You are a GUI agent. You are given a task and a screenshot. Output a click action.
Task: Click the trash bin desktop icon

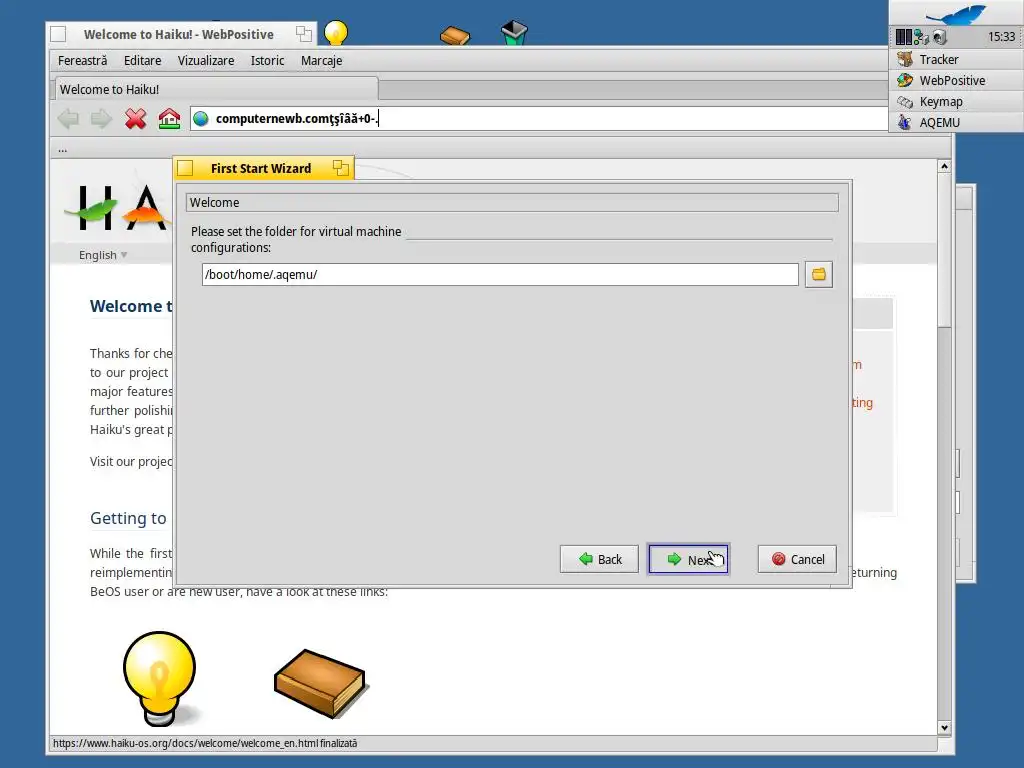tap(514, 33)
